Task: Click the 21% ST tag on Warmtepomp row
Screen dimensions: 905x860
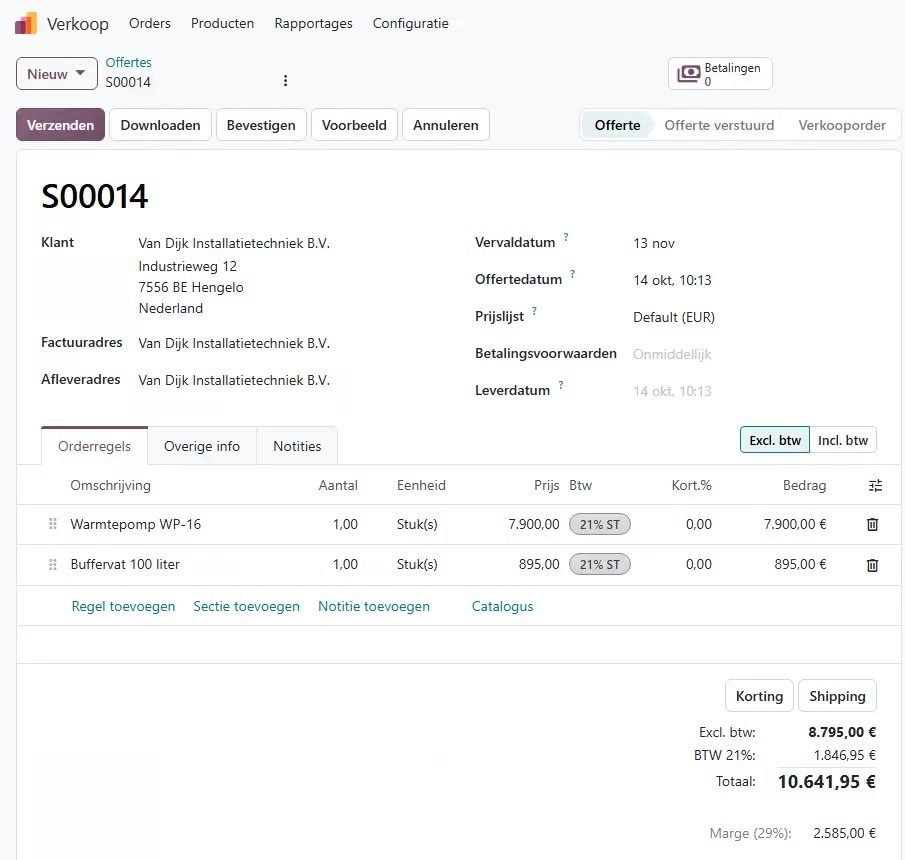Action: [x=600, y=524]
